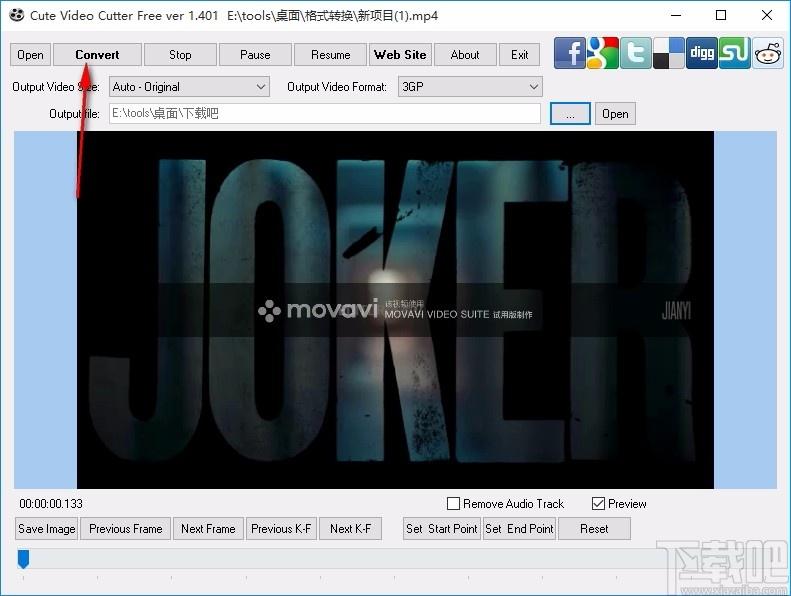Save Image of current frame
Image resolution: width=791 pixels, height=596 pixels.
pyautogui.click(x=46, y=529)
